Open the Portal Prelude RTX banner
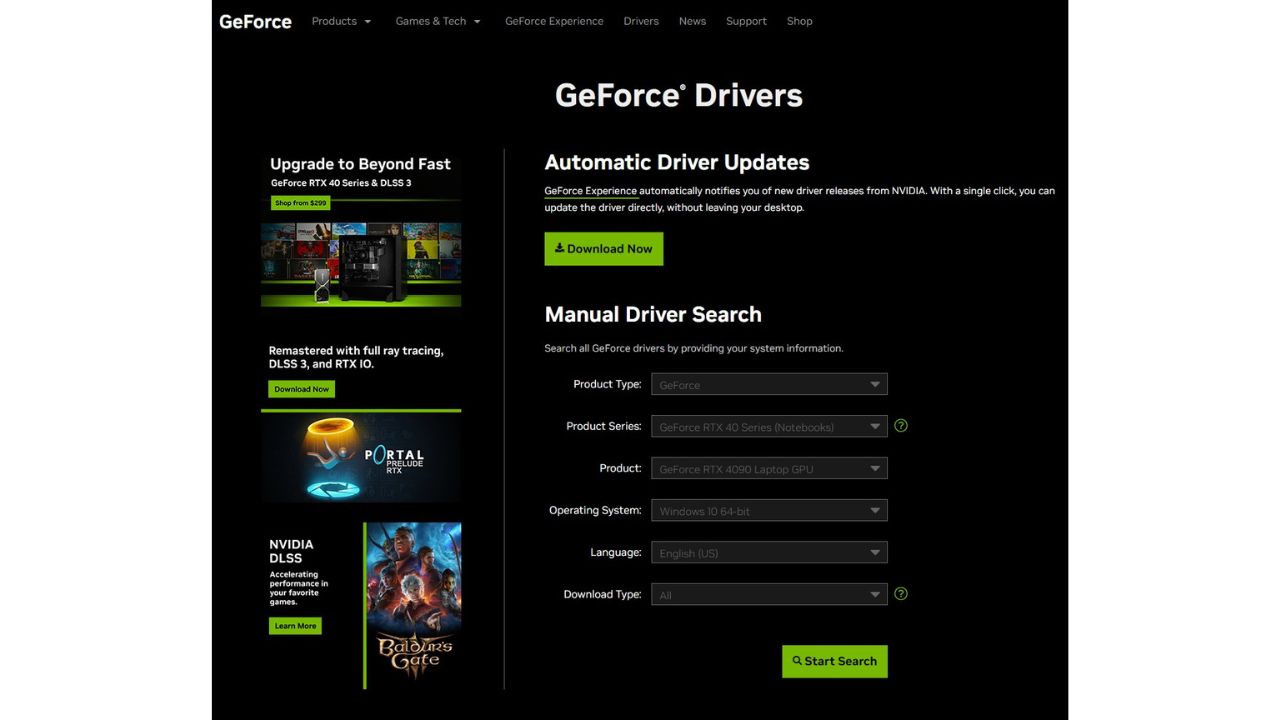Image resolution: width=1280 pixels, height=720 pixels. pyautogui.click(x=361, y=457)
